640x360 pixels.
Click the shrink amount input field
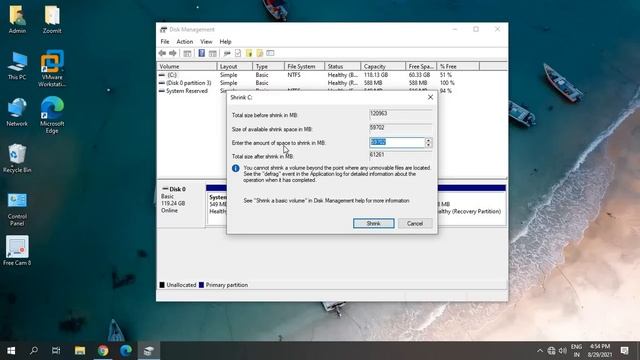pos(397,142)
